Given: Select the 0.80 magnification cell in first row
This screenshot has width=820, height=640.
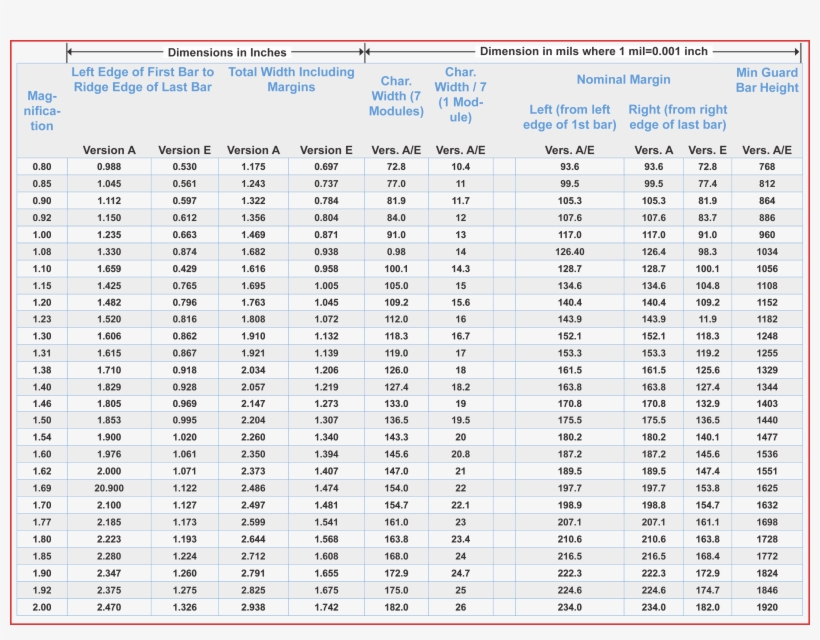Looking at the screenshot, I should (42, 167).
